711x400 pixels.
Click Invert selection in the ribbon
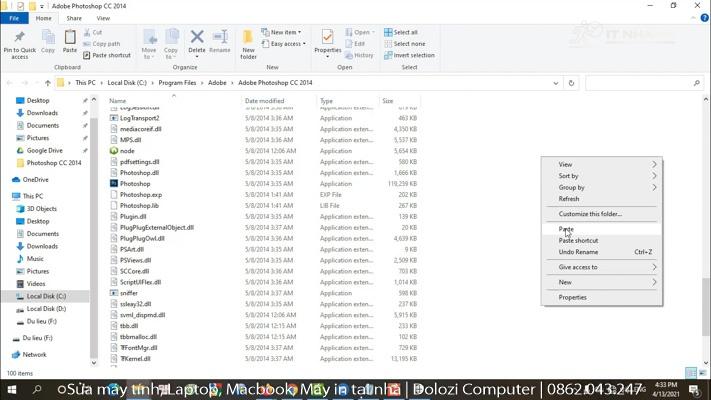coord(413,55)
